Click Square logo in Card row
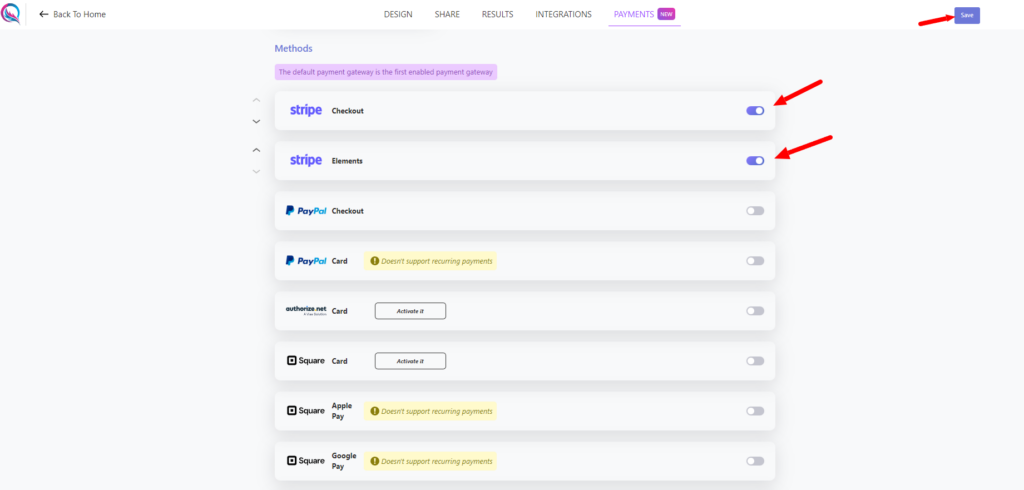Viewport: 1024px width, 490px height. coord(306,361)
